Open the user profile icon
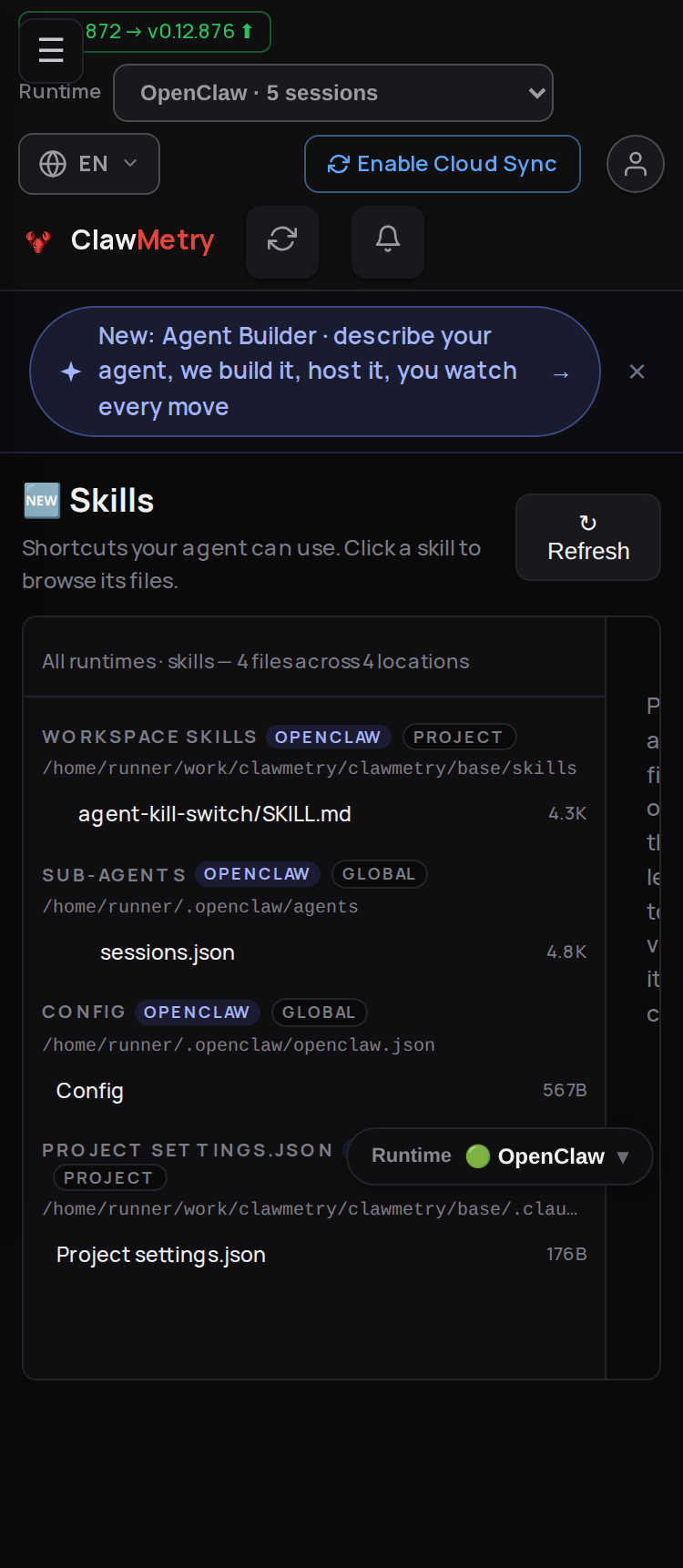The width and height of the screenshot is (683, 1568). pyautogui.click(x=636, y=164)
